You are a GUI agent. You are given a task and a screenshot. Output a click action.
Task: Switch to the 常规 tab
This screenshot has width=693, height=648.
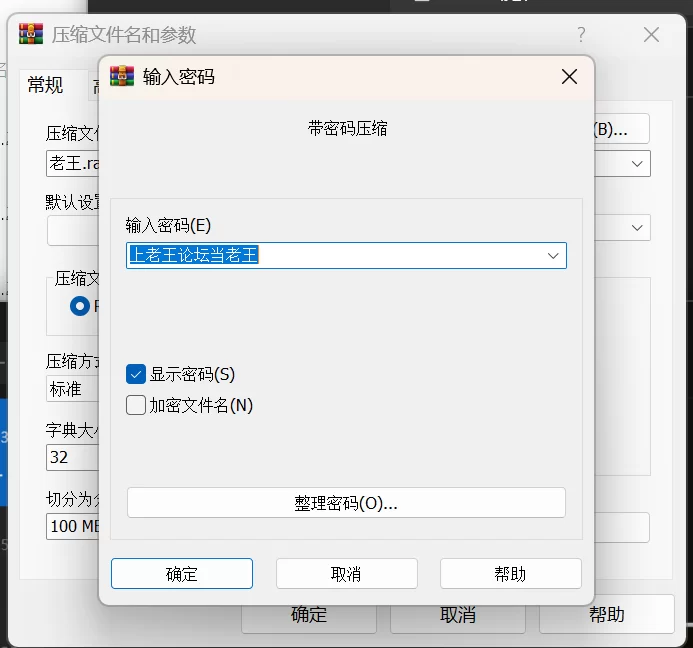point(45,86)
